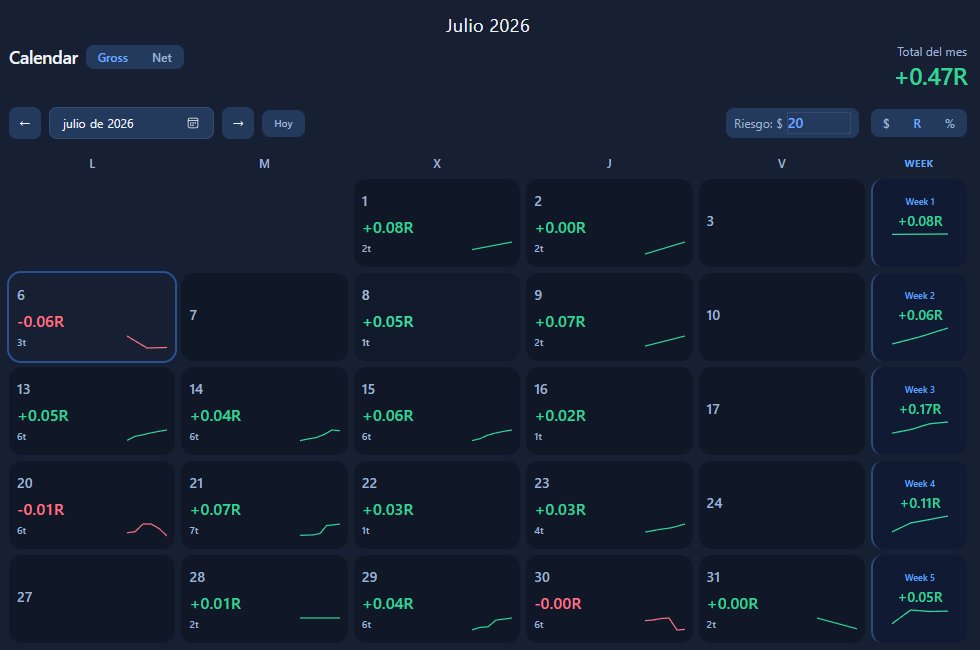
Task: Select empty day 24 cell
Action: point(782,505)
